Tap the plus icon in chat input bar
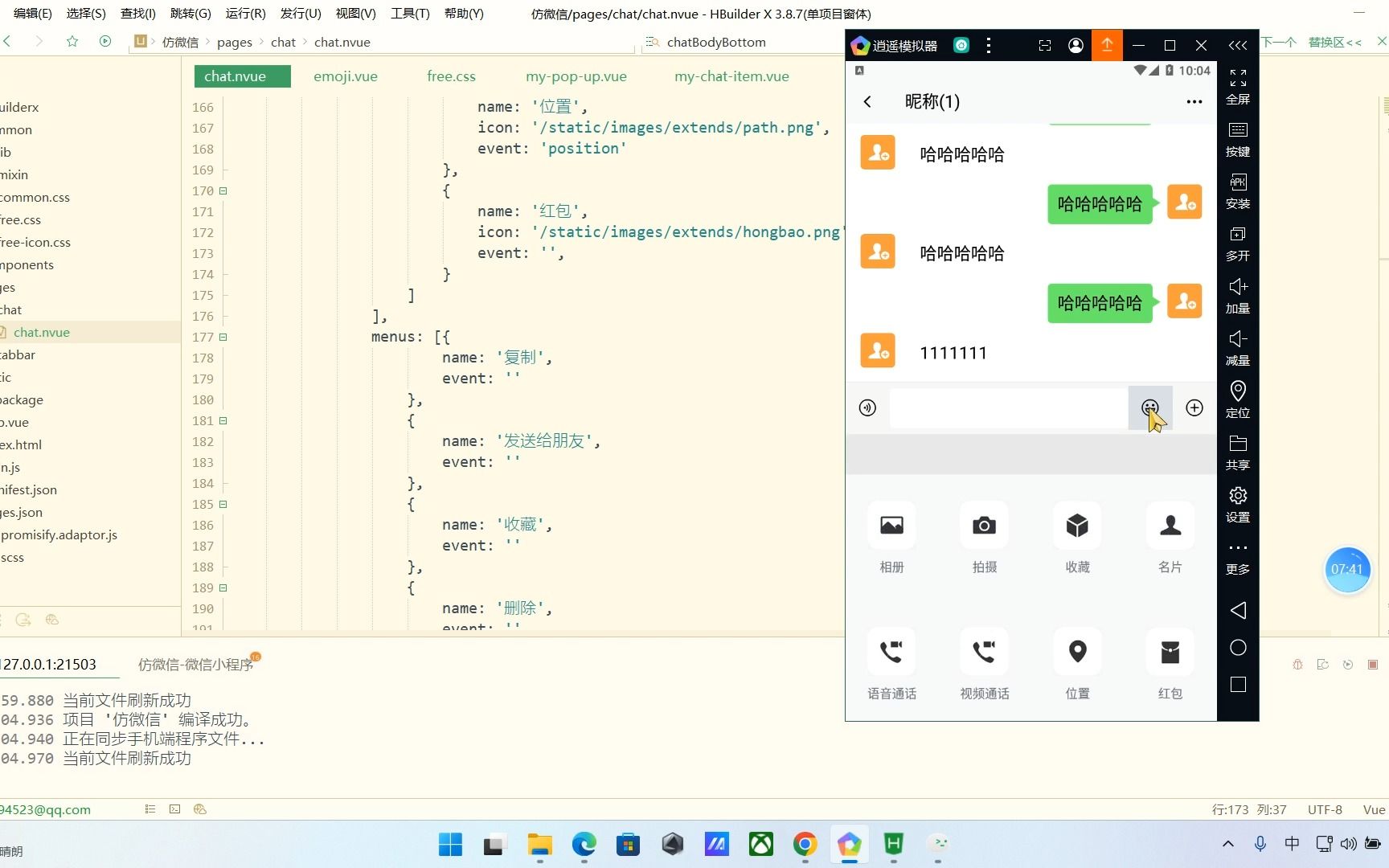1389x868 pixels. (1194, 407)
